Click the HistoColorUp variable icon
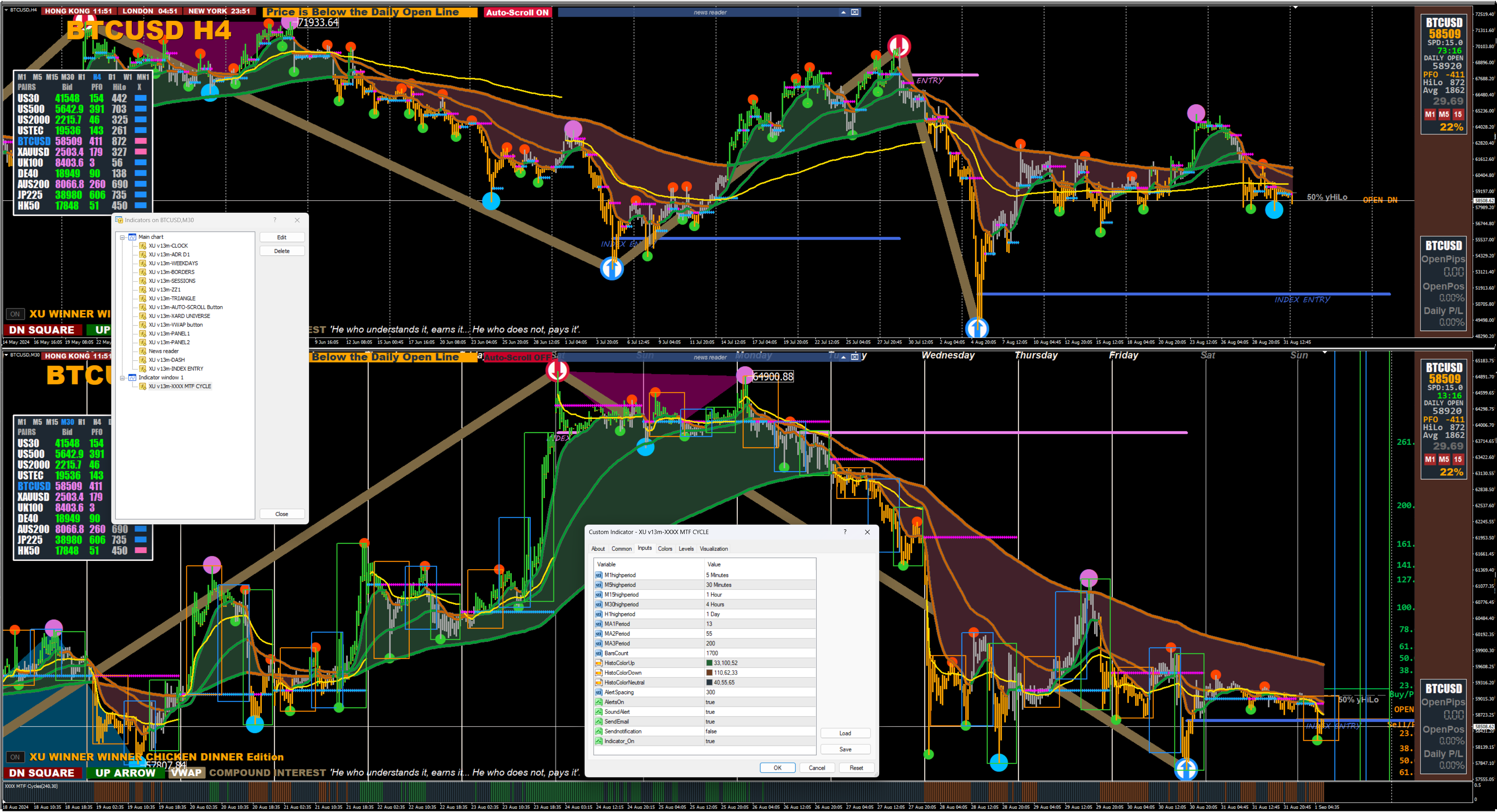This screenshot has width=1497, height=812. [599, 663]
